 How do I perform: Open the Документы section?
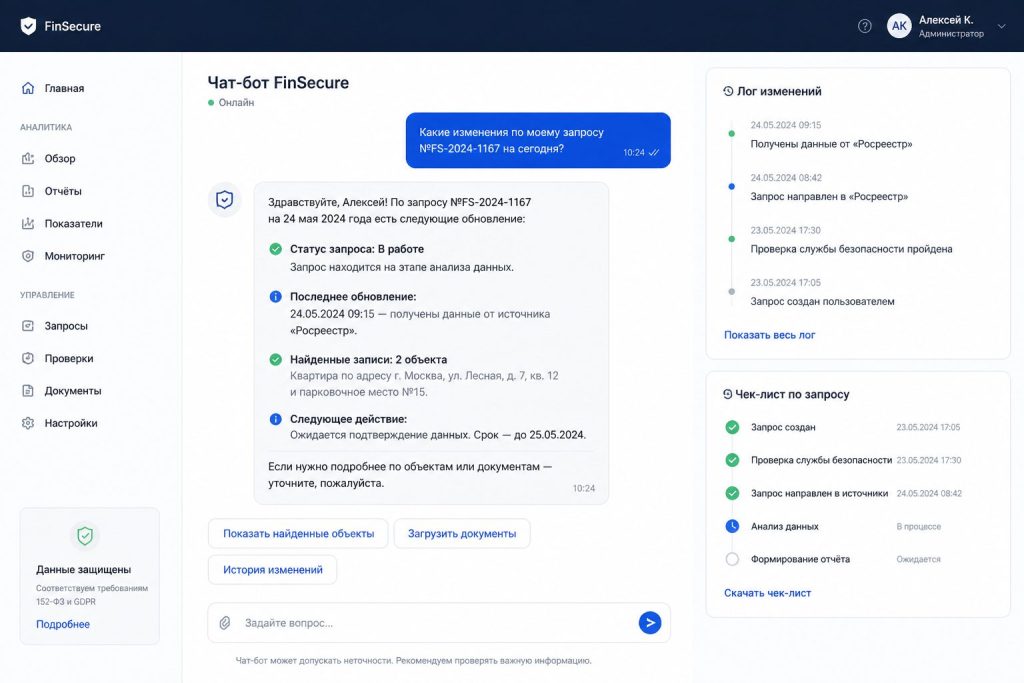point(72,391)
